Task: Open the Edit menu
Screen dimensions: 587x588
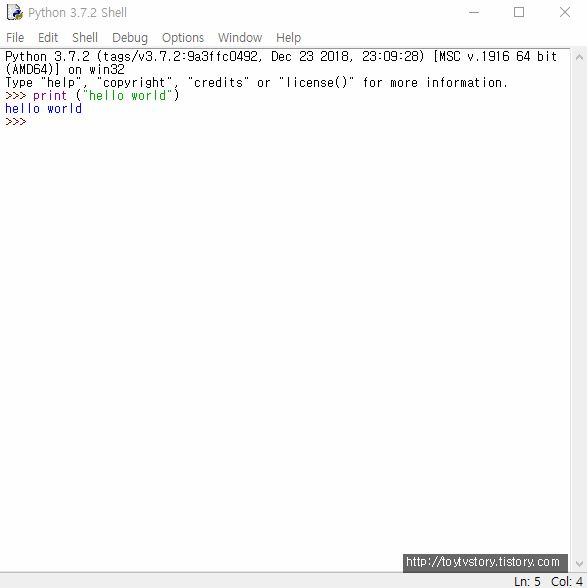Action: [x=48, y=38]
